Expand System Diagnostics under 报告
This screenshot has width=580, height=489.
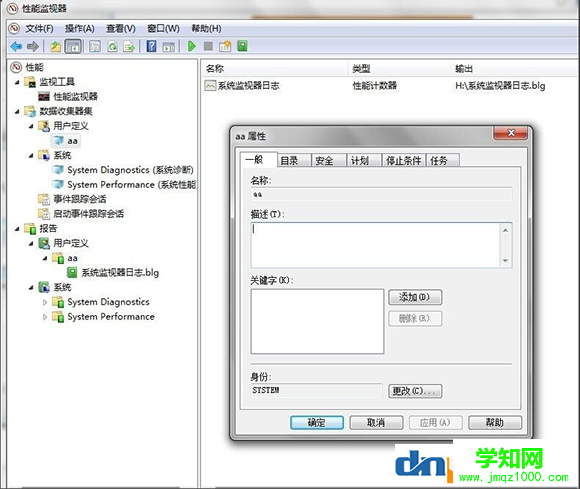click(x=45, y=303)
